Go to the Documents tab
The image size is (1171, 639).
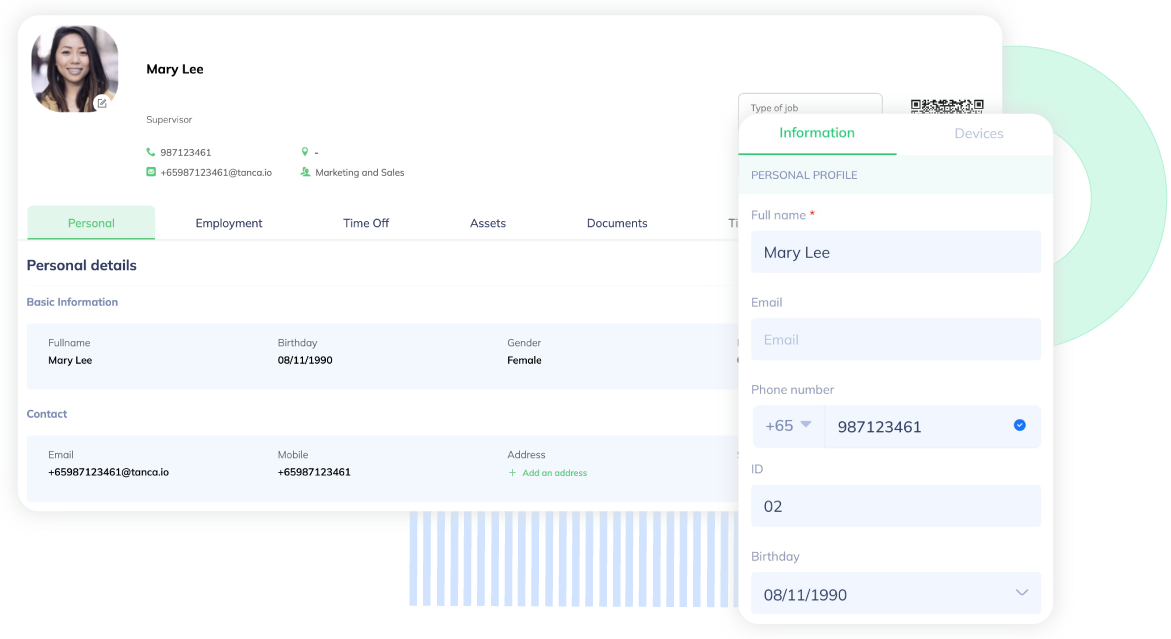click(617, 223)
